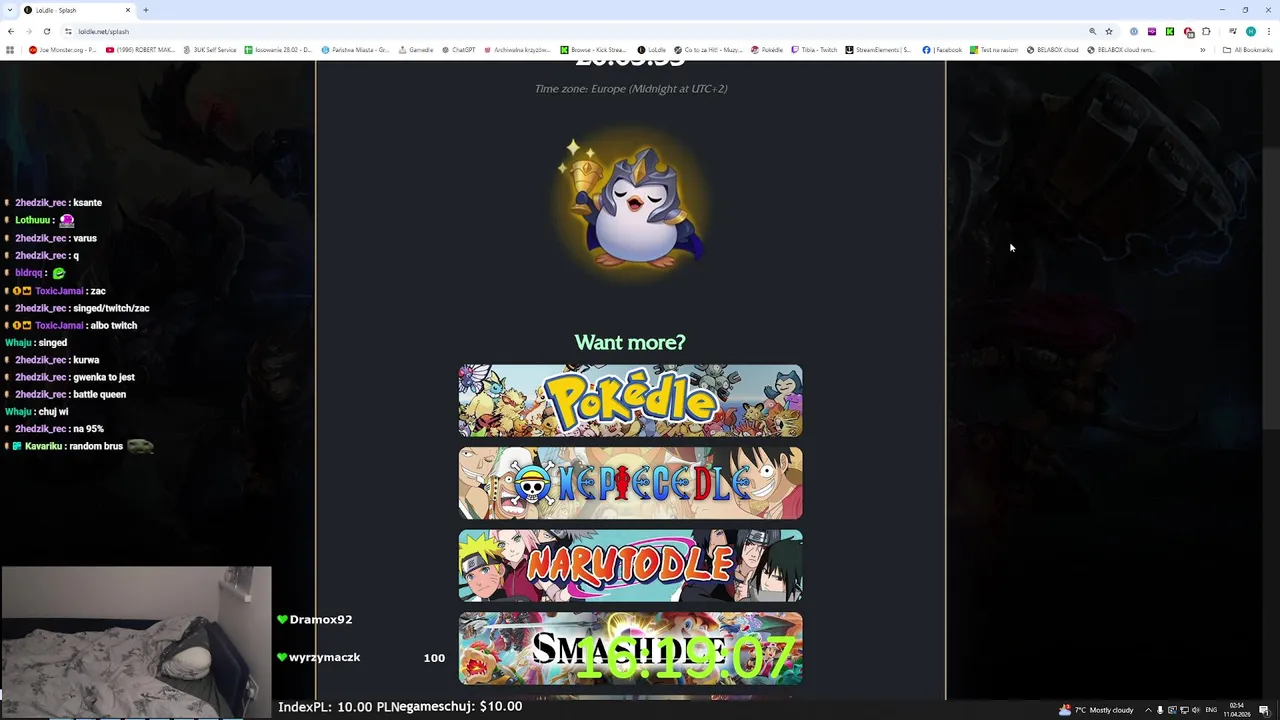
Task: Click the zoom magnifier icon in address bar
Action: point(1092,31)
